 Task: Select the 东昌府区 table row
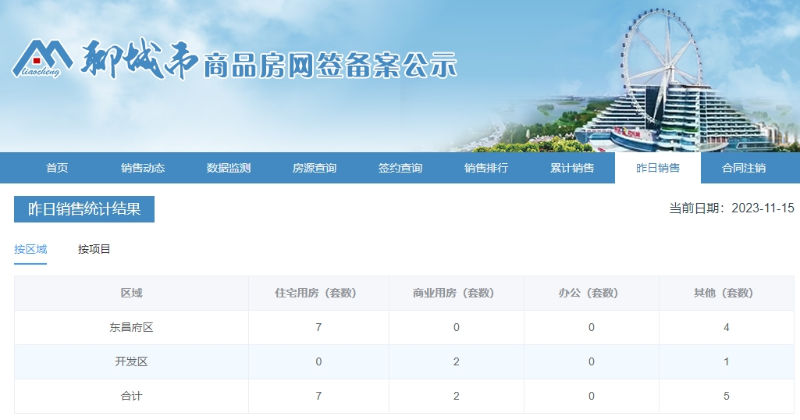(131, 327)
